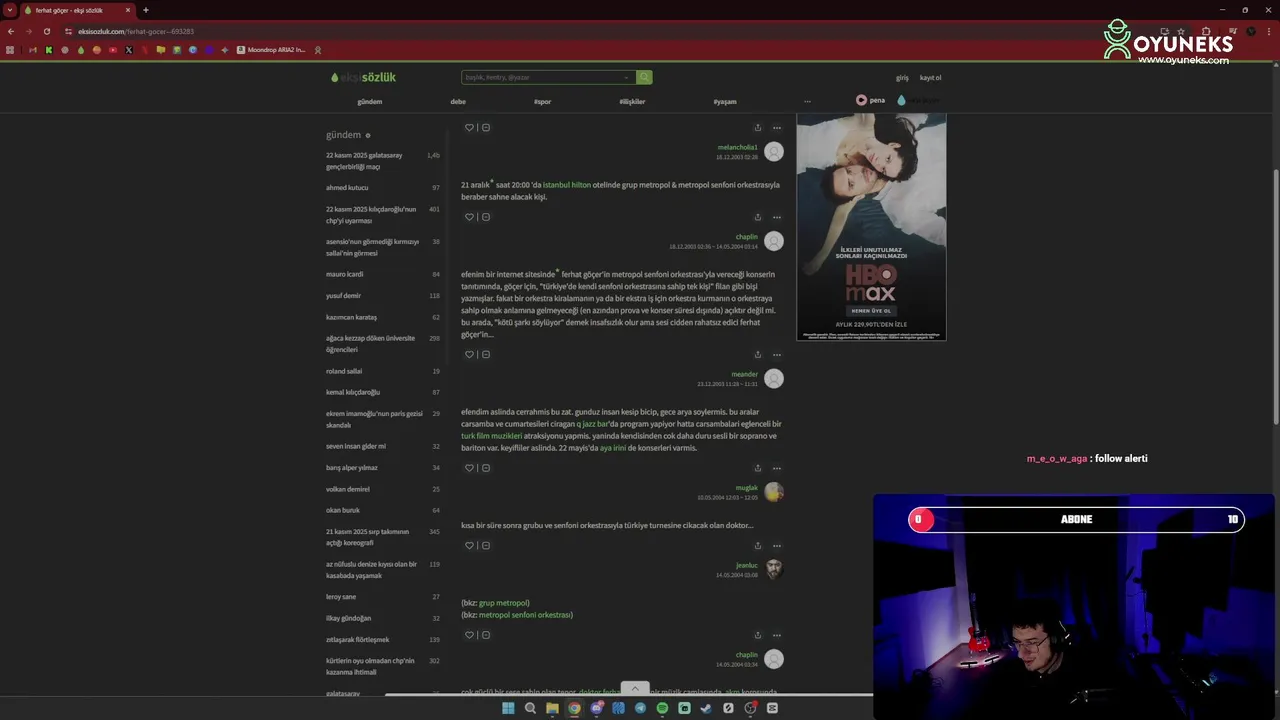Open gündem topic 'kemal kılıçdaroğlu'
Screen dimensions: 1280x720
click(x=353, y=392)
